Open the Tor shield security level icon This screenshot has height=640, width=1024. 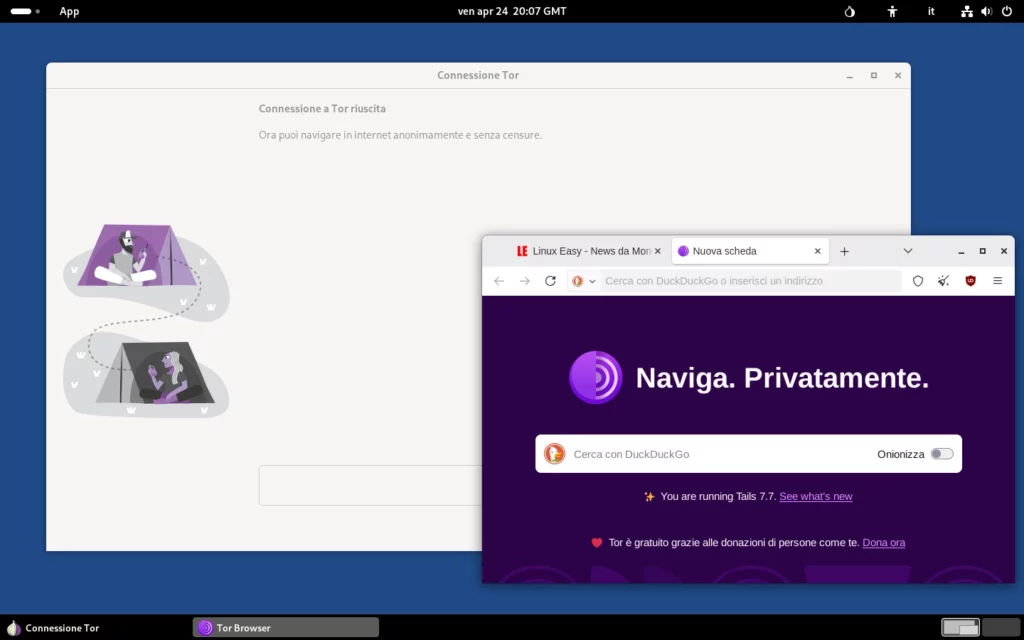click(918, 281)
